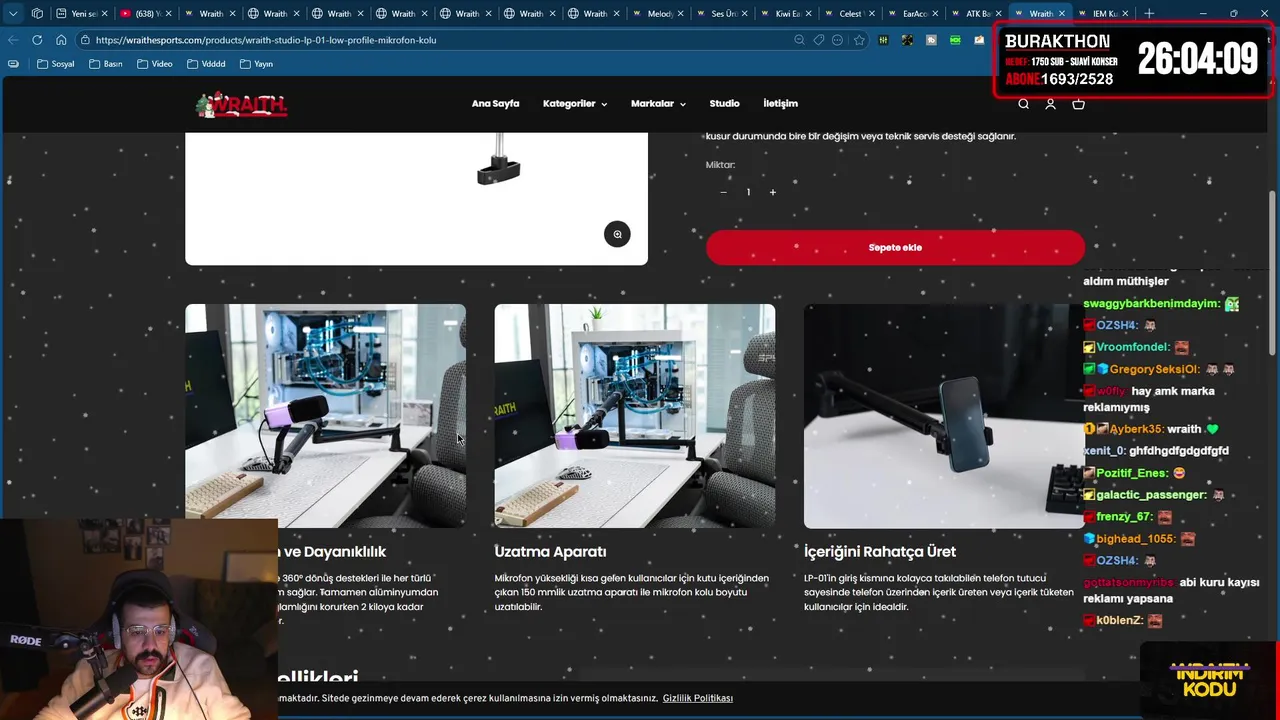The height and width of the screenshot is (720, 1280).
Task: Open the Vdddd bookmarks folder
Action: [x=206, y=64]
